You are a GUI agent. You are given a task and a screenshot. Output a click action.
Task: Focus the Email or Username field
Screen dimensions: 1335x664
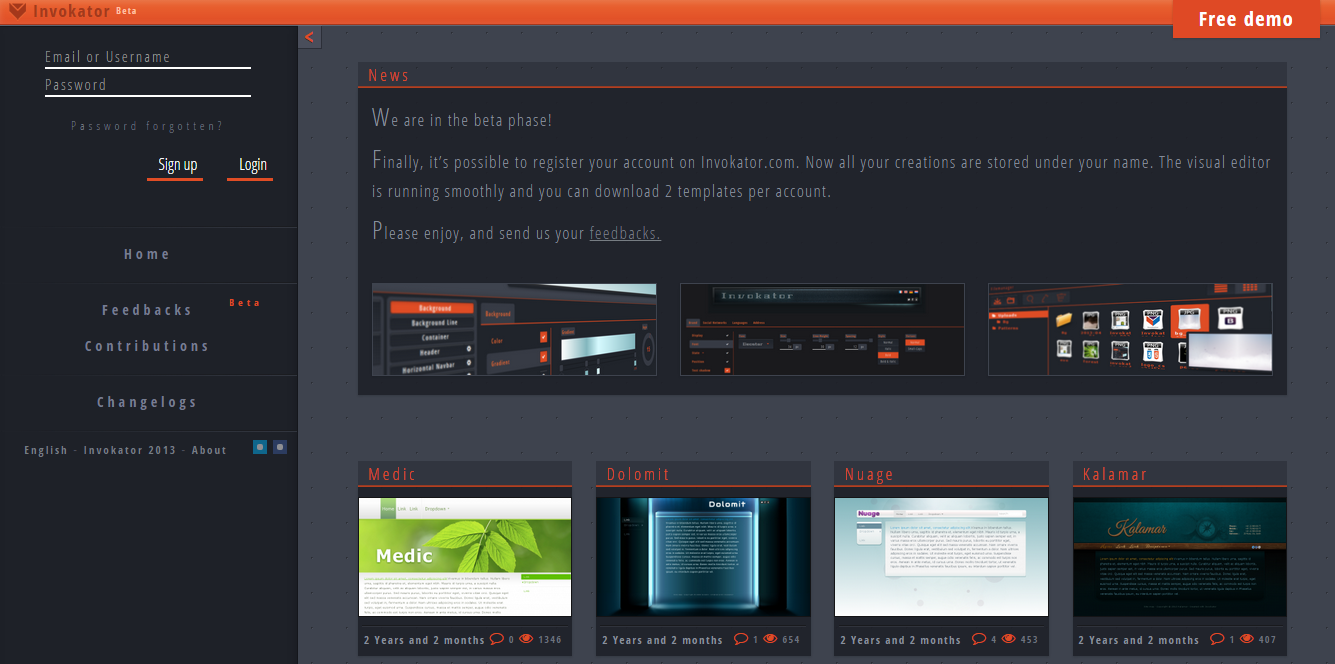(148, 57)
